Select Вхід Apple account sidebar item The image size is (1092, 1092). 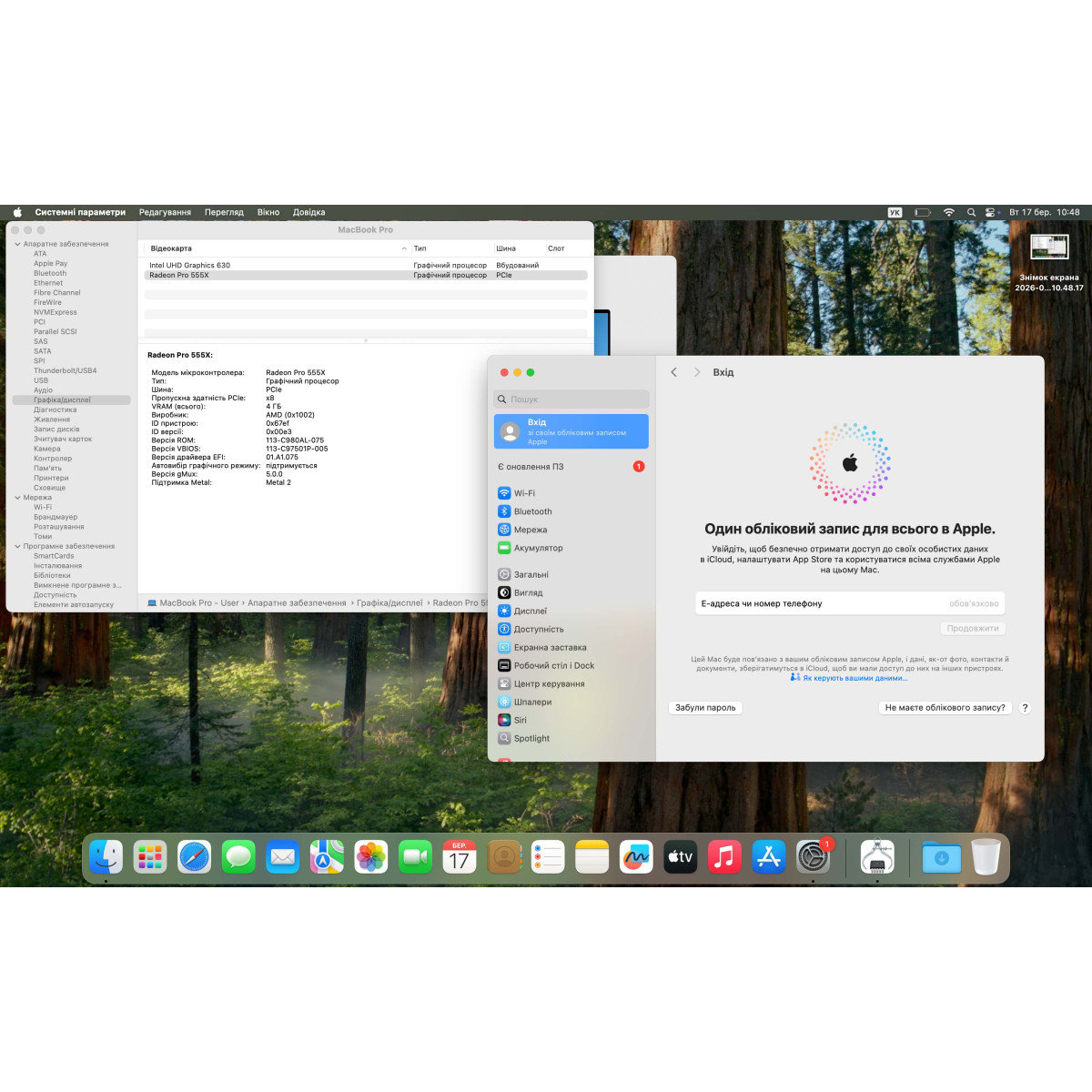click(x=571, y=431)
